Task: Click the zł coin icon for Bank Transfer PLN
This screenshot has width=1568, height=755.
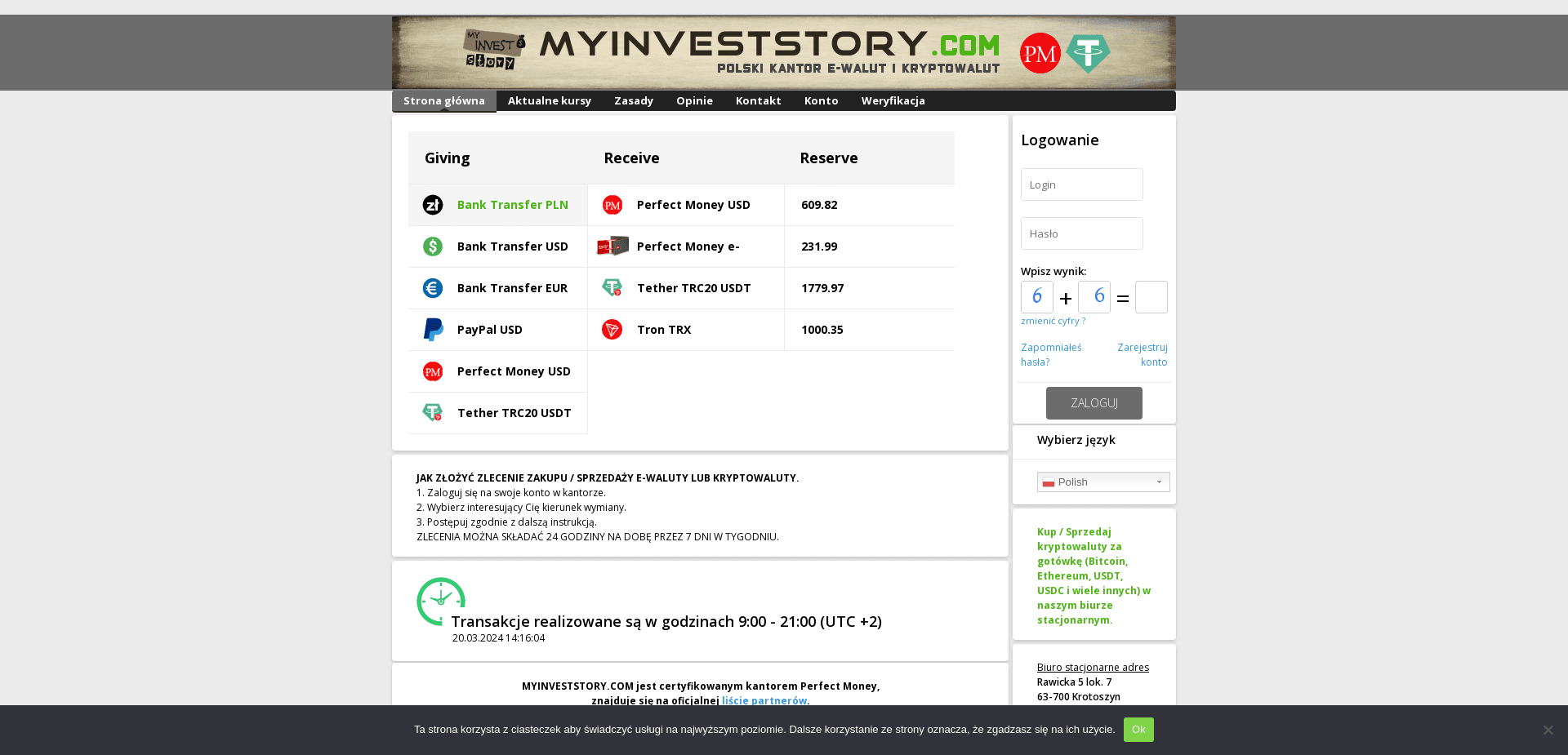Action: point(432,205)
